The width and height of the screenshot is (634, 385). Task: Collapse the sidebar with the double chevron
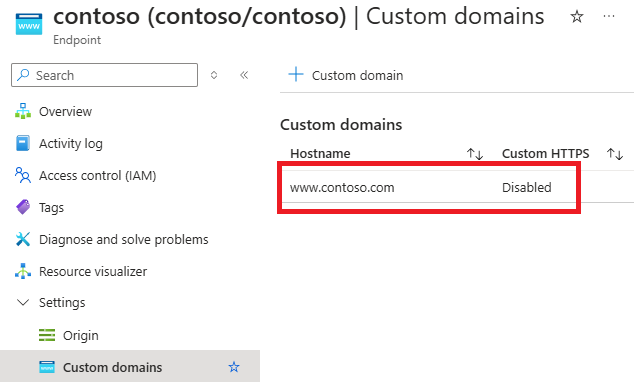[x=244, y=75]
